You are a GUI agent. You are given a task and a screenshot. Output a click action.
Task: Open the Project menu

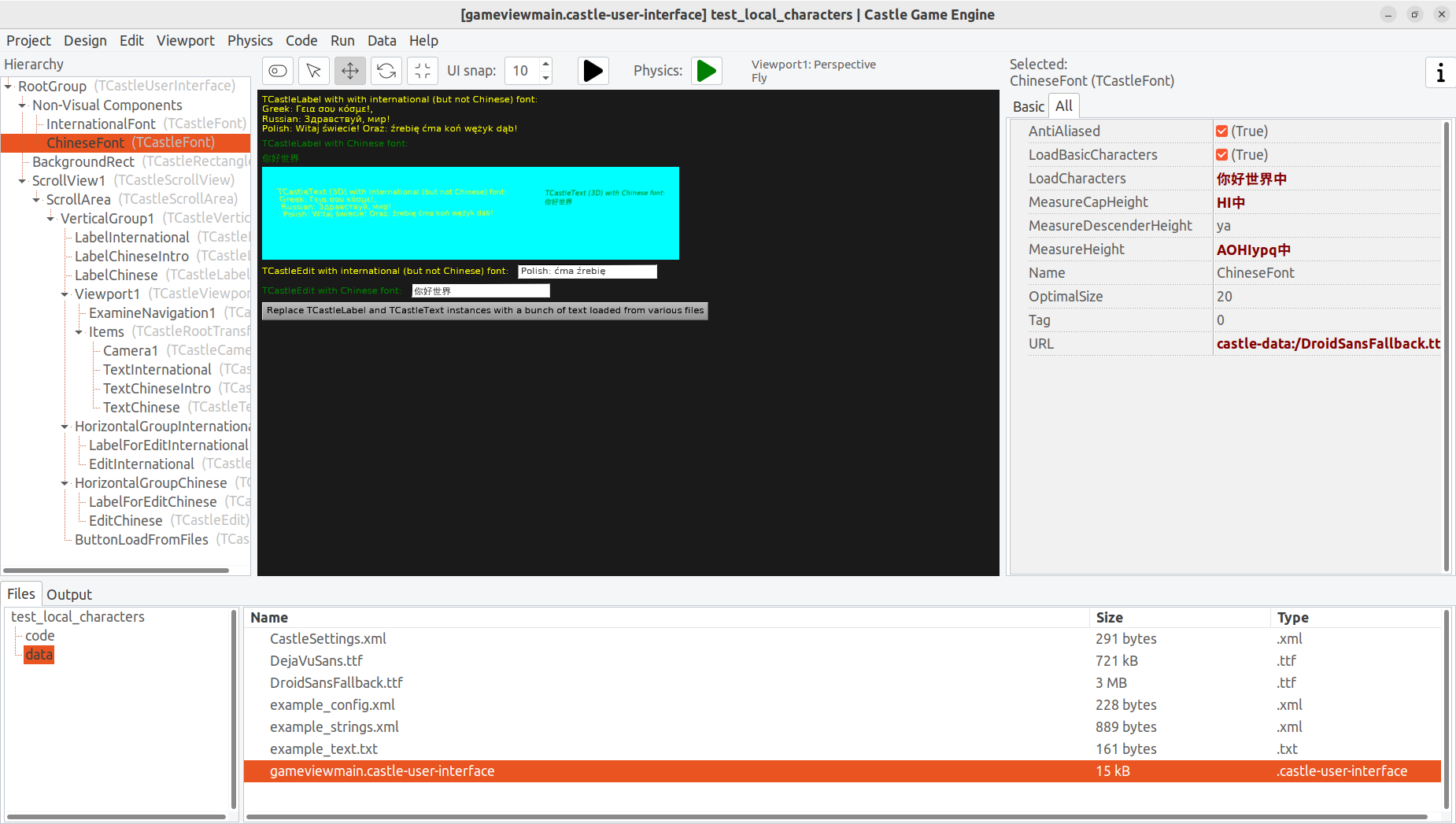(28, 40)
